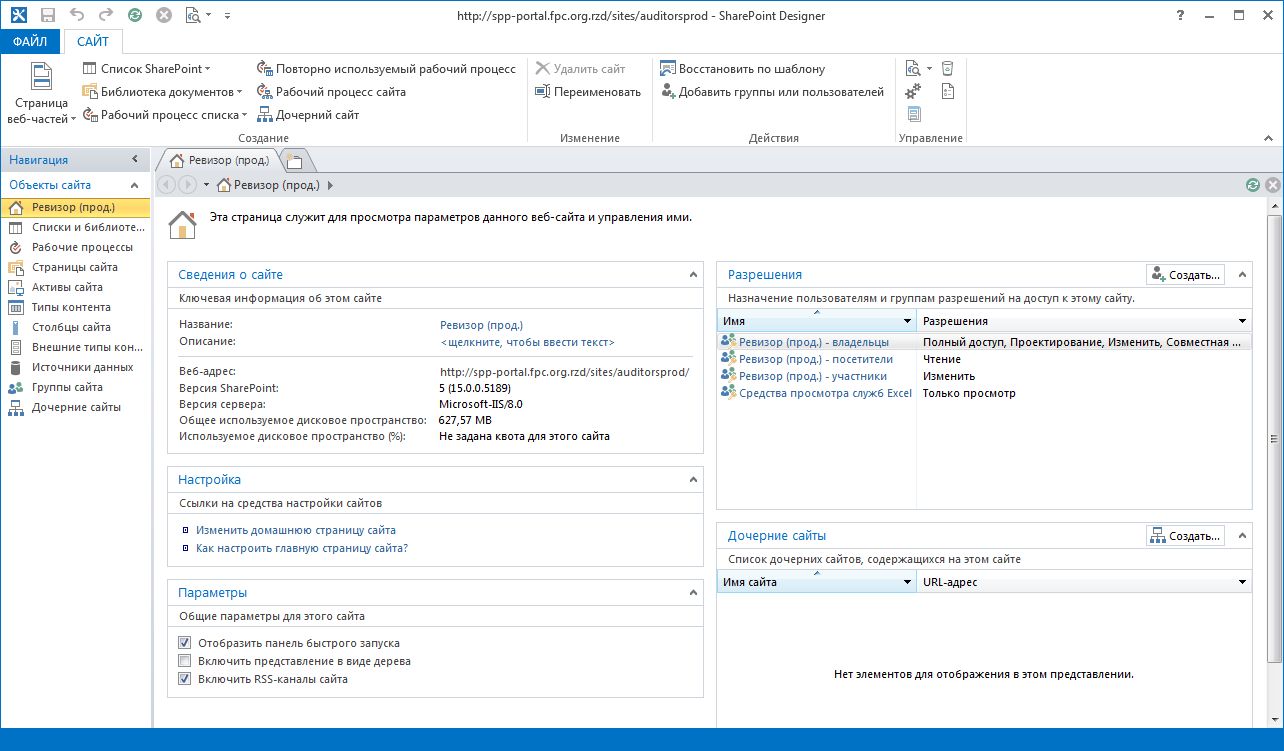The image size is (1284, 751).
Task: Open Внешние типы контента in navigation
Action: [75, 347]
